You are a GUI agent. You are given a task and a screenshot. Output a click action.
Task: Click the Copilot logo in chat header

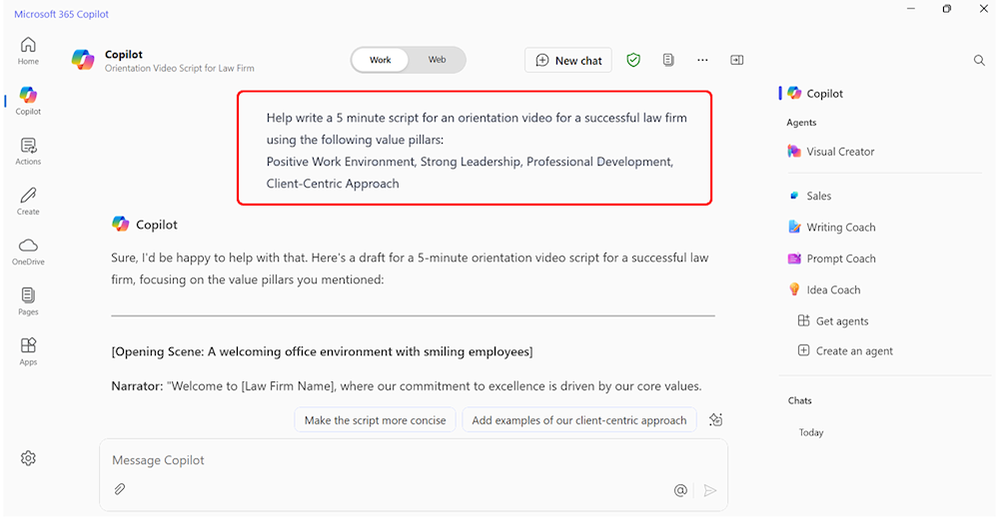point(83,60)
